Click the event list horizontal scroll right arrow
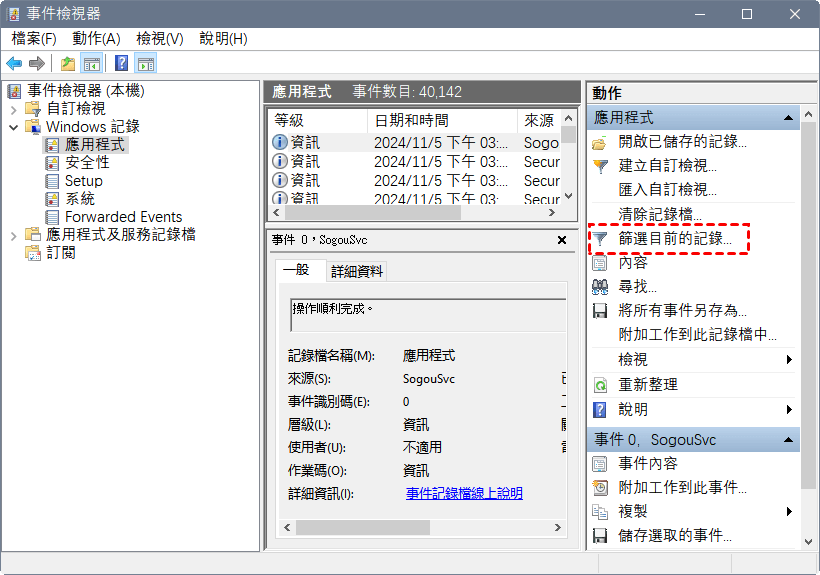 point(552,213)
